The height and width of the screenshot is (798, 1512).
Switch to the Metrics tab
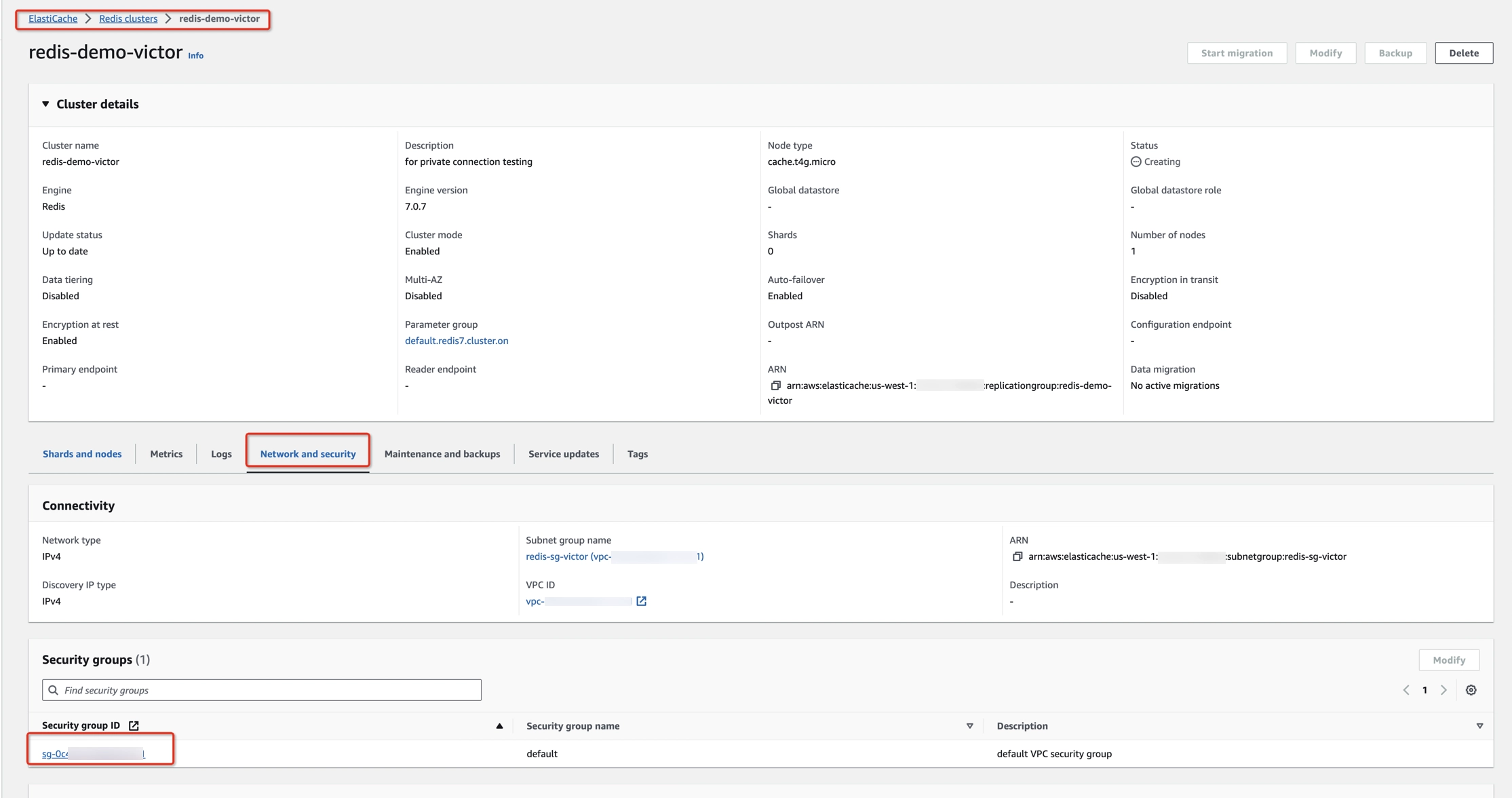point(166,454)
